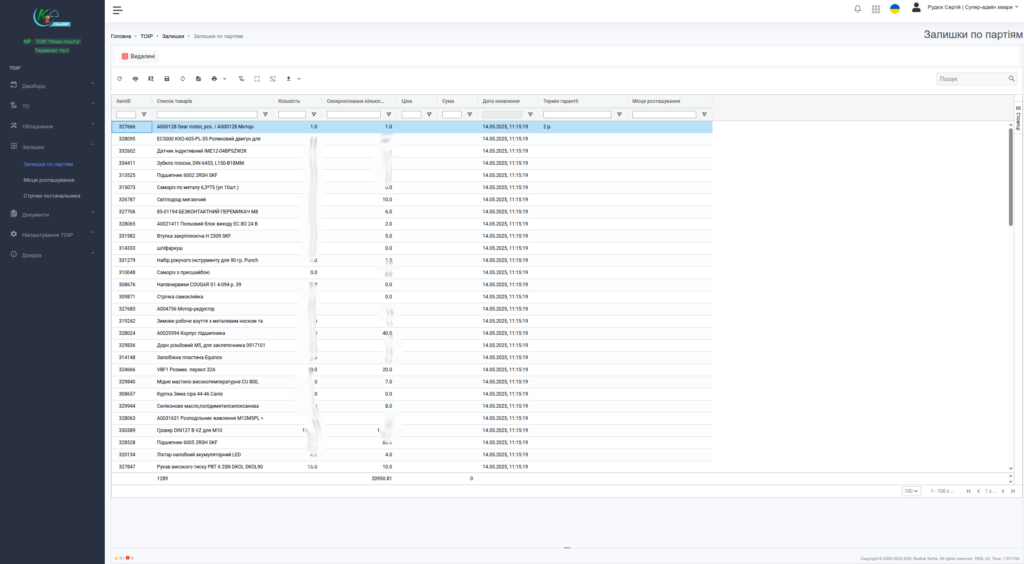Click the clear filter funnel toolbar icon

[x=241, y=78]
